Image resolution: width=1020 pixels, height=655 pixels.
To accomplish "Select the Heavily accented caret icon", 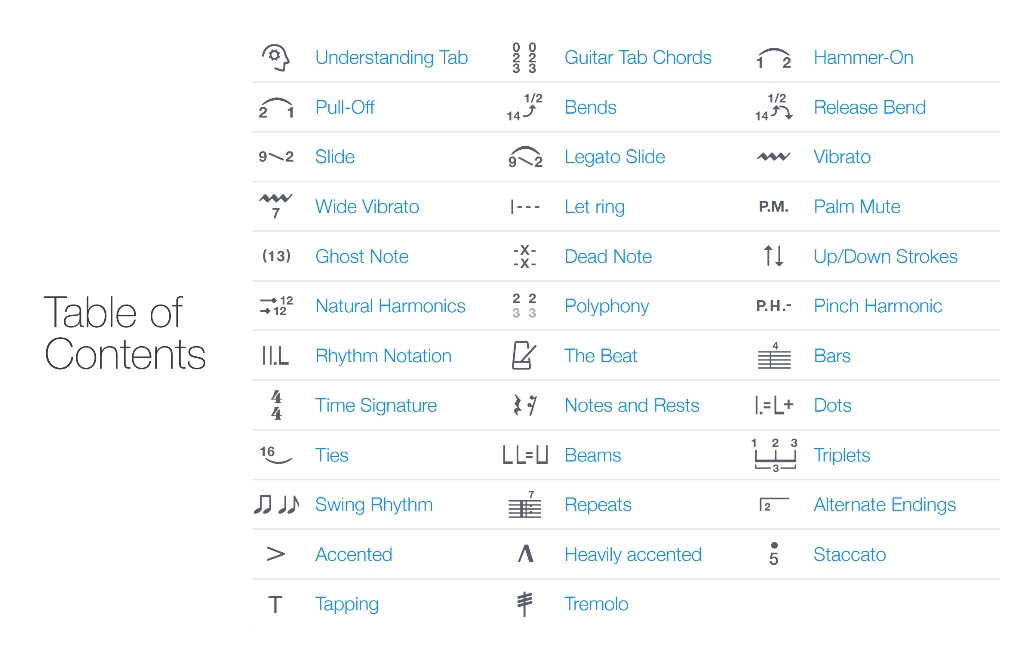I will [526, 554].
